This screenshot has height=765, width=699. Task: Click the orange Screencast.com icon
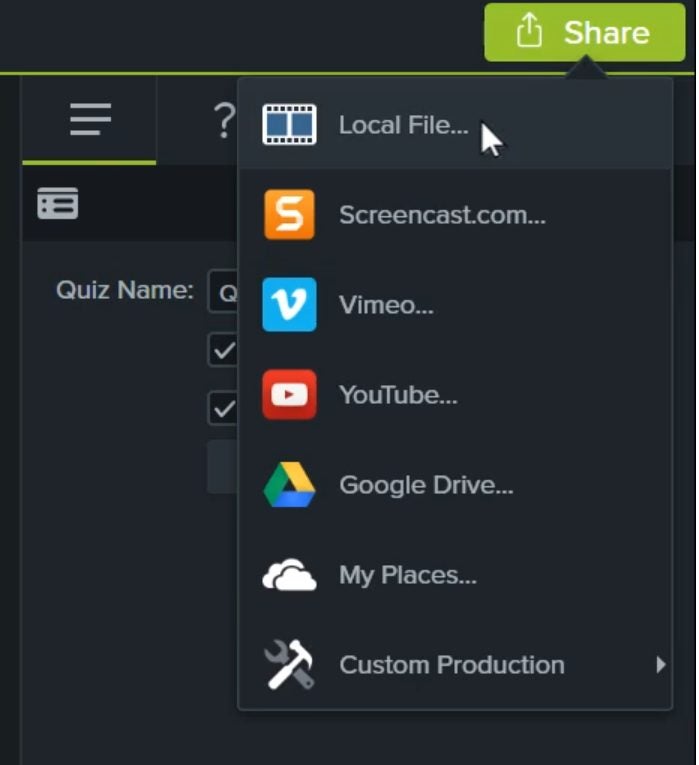point(289,215)
